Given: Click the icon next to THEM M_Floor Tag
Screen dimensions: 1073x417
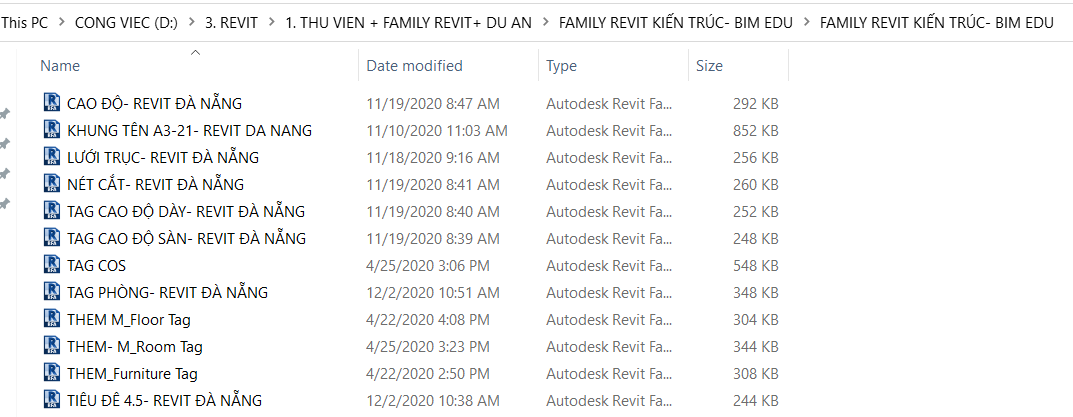Looking at the screenshot, I should pyautogui.click(x=52, y=319).
